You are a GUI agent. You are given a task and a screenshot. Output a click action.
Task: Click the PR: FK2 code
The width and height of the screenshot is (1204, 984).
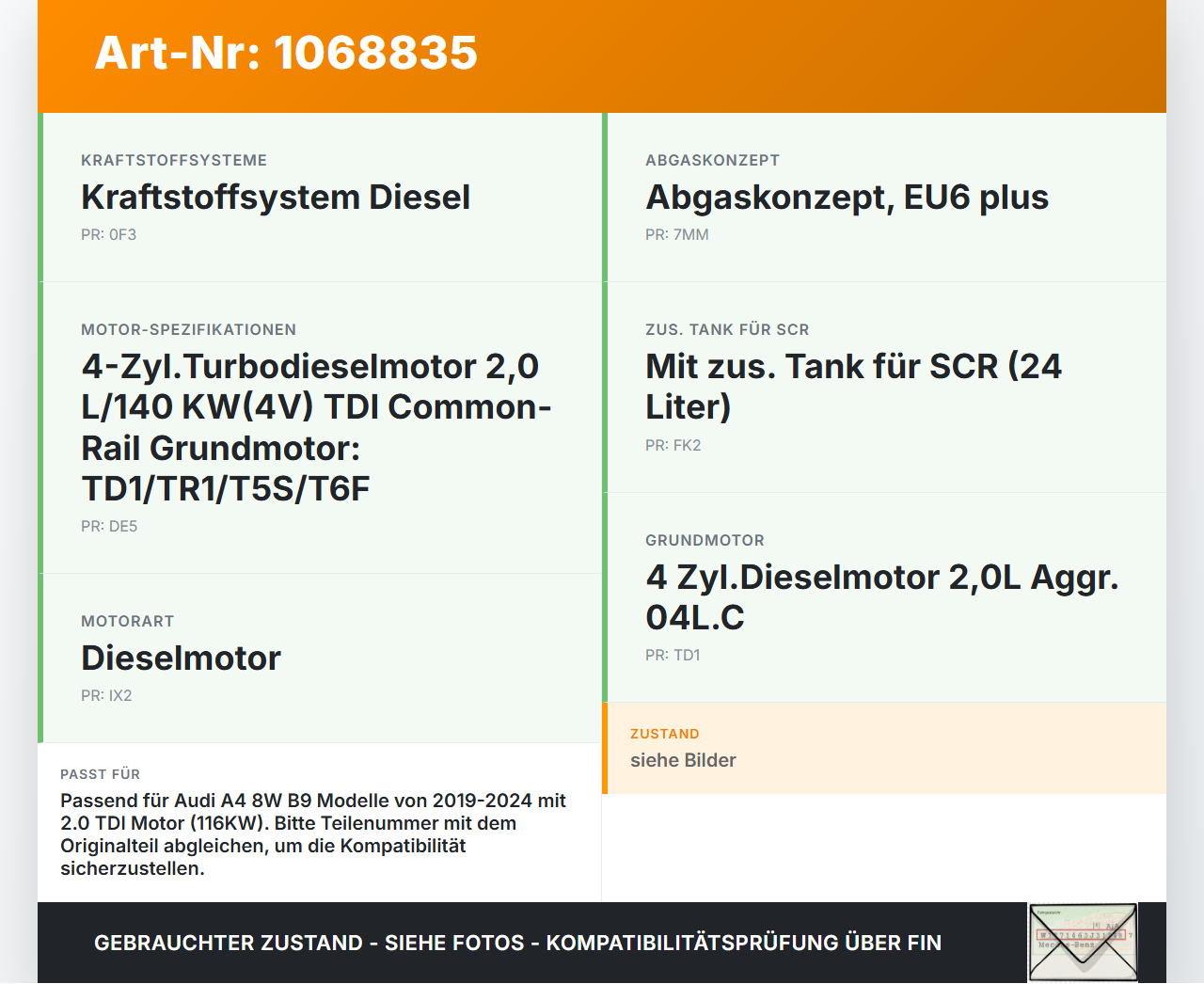tap(673, 446)
